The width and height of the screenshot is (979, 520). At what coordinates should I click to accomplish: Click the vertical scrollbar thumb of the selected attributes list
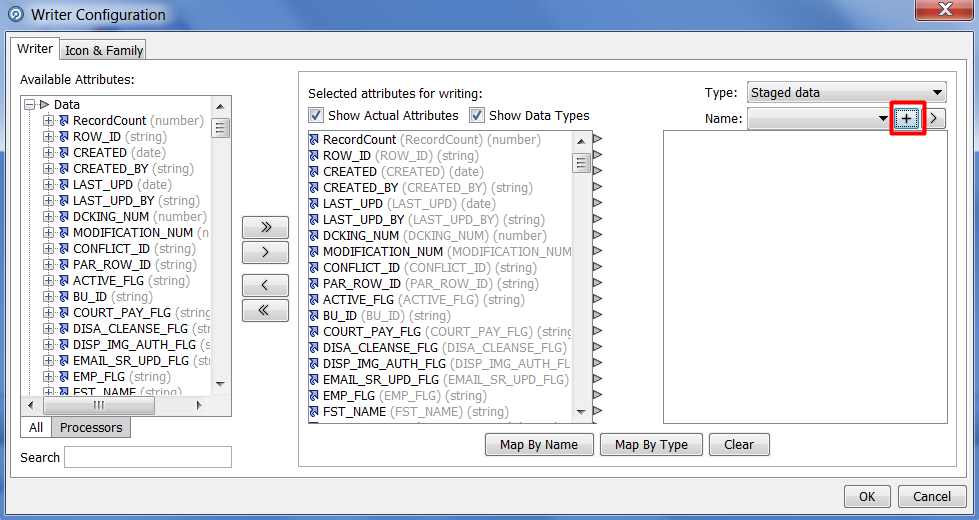coord(581,162)
